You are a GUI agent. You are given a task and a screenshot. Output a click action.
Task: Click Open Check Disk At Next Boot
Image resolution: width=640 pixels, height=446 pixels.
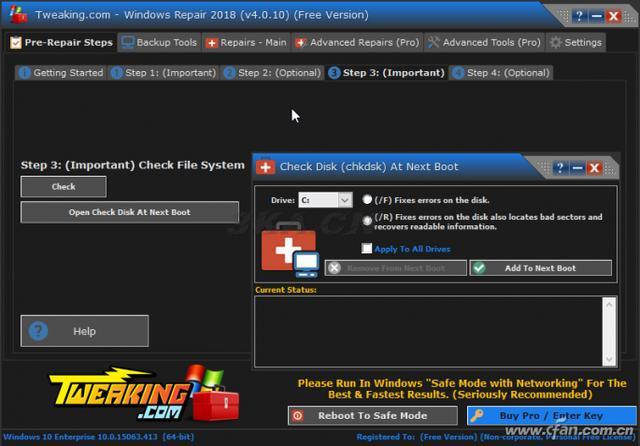130,212
